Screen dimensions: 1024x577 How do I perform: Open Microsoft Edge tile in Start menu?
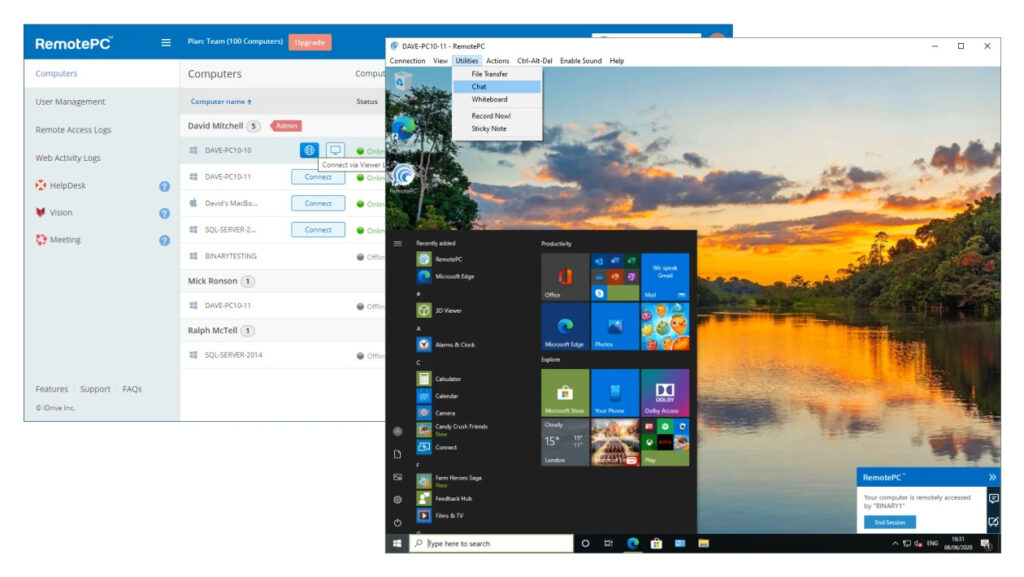click(565, 326)
